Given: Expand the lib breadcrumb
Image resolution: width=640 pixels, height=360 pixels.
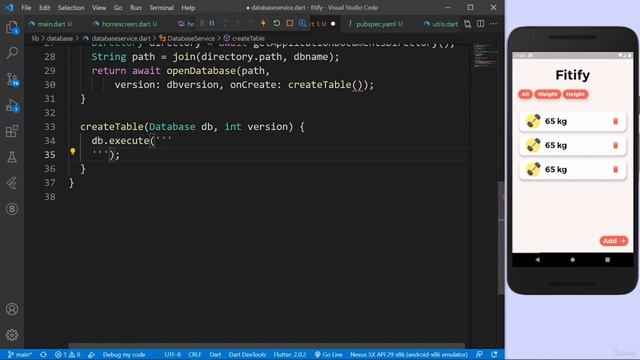Looking at the screenshot, I should click(36, 38).
